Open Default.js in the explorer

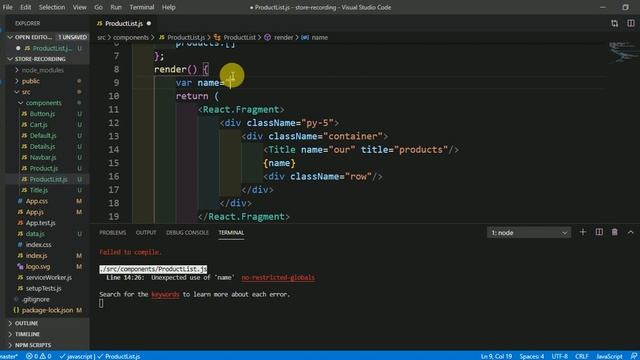(x=43, y=136)
